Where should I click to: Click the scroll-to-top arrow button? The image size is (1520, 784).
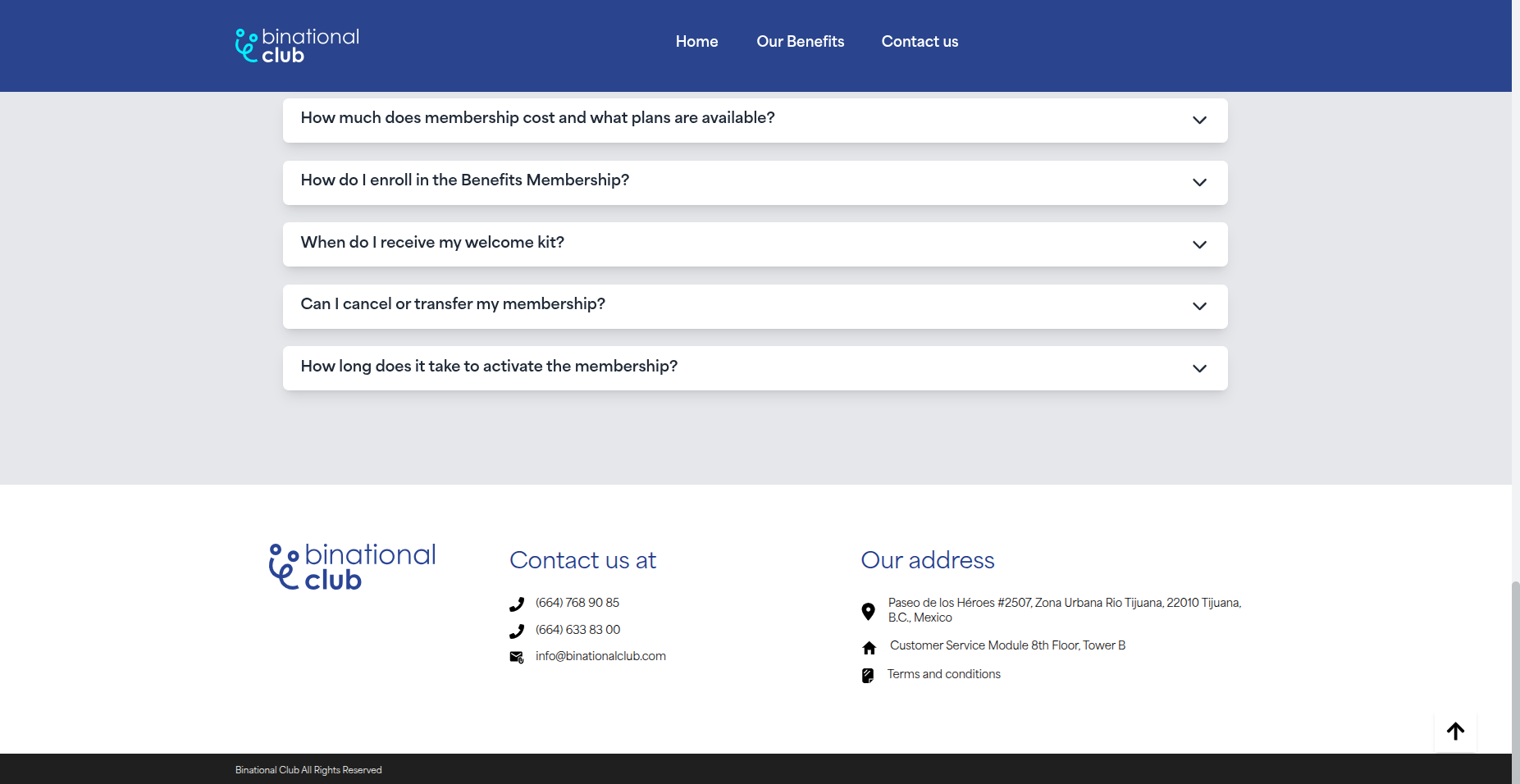(1455, 731)
